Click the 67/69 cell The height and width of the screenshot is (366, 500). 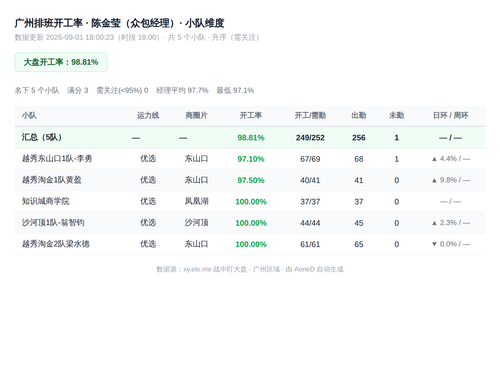tap(310, 159)
